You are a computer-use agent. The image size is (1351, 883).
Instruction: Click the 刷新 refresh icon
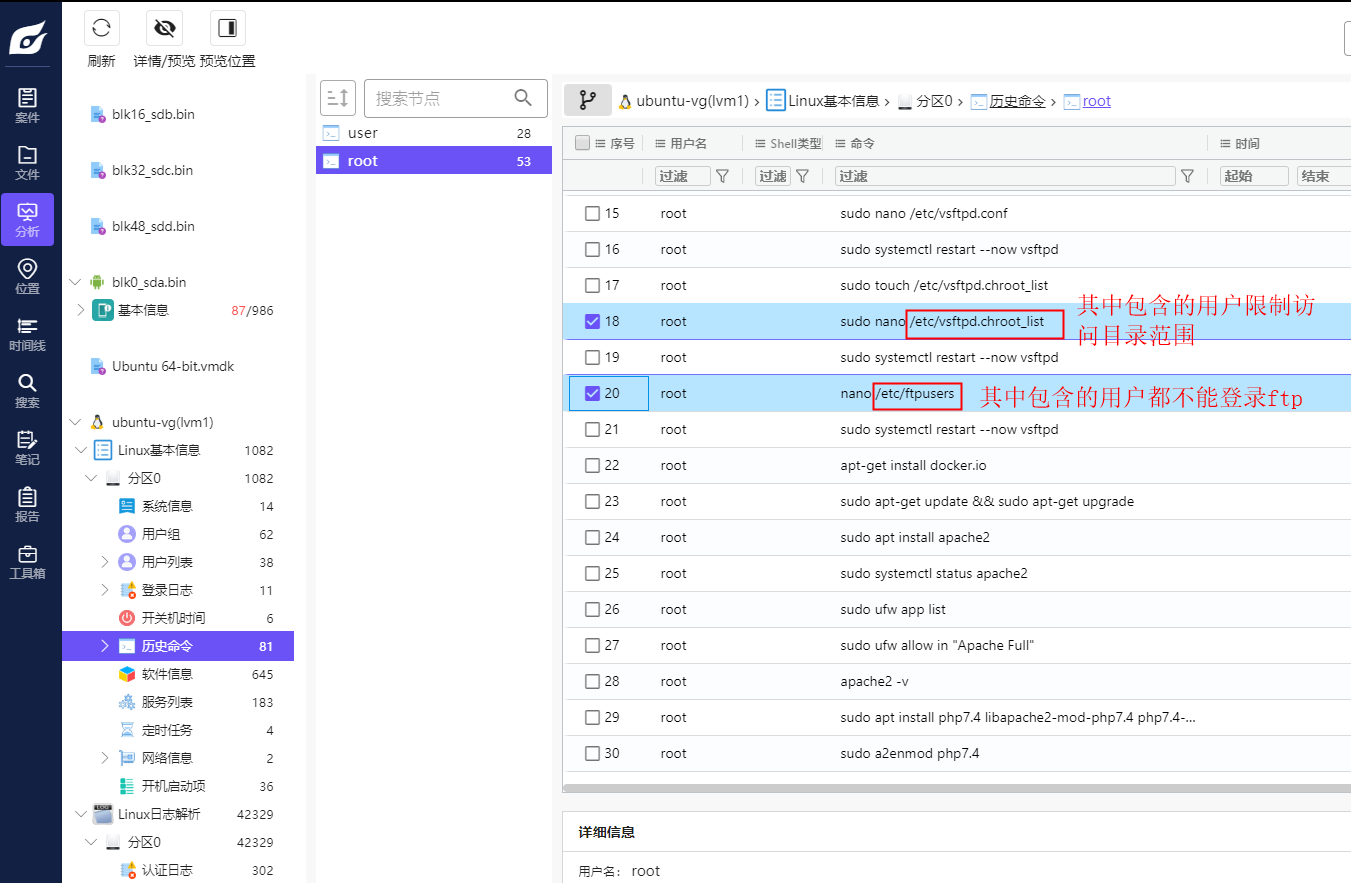102,28
